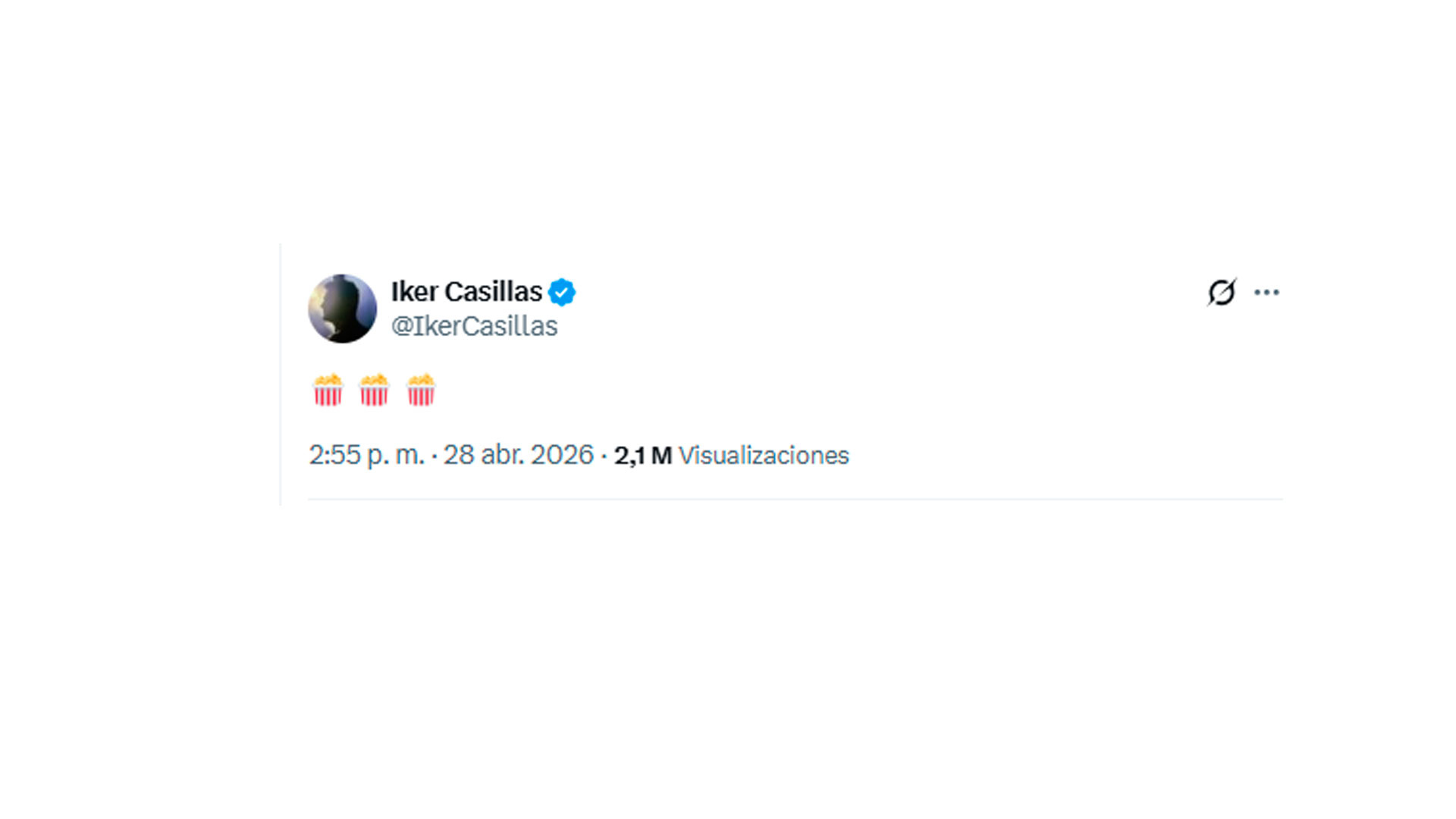Click the p. m. part of timestamp
1456x819 pixels.
[395, 455]
